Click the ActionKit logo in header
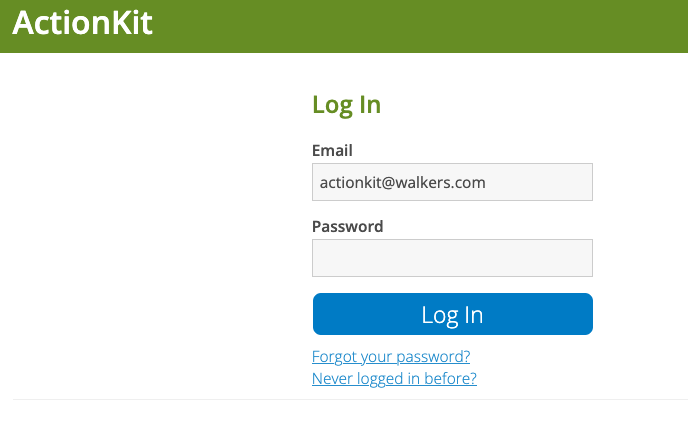The width and height of the screenshot is (688, 445). (82, 23)
